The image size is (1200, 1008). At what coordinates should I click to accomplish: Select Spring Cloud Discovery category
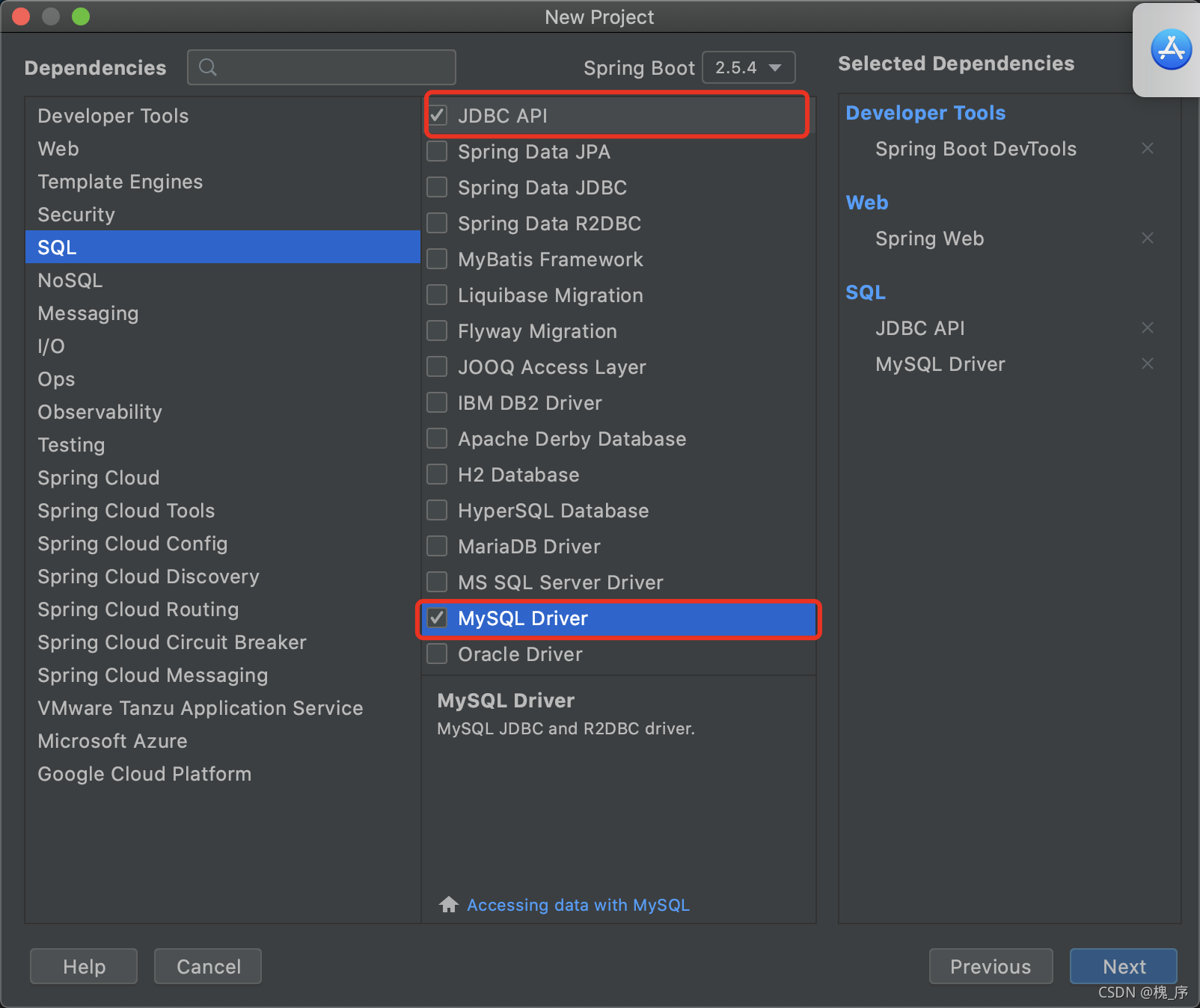[x=223, y=577]
